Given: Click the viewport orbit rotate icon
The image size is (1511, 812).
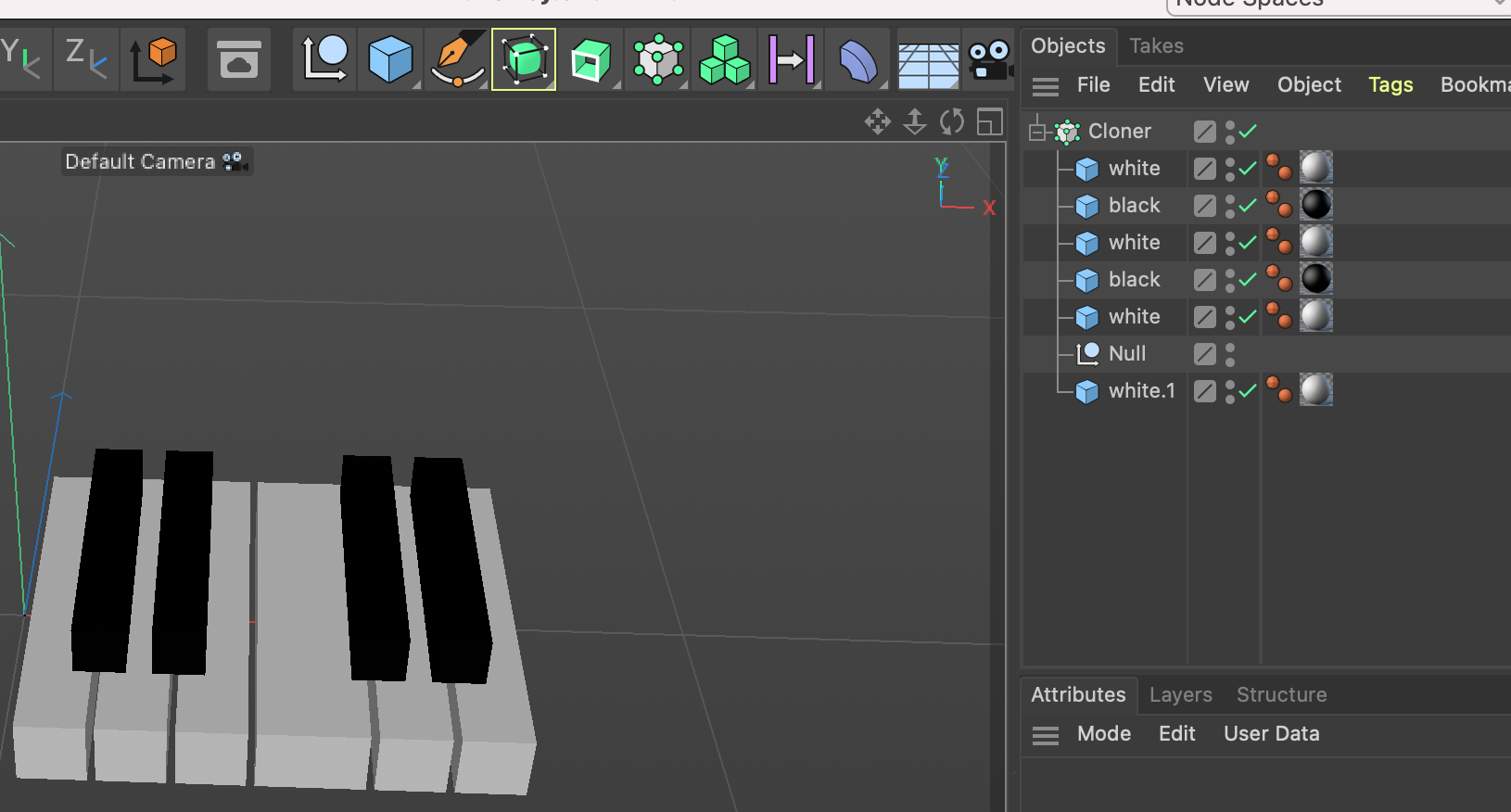Looking at the screenshot, I should (952, 121).
